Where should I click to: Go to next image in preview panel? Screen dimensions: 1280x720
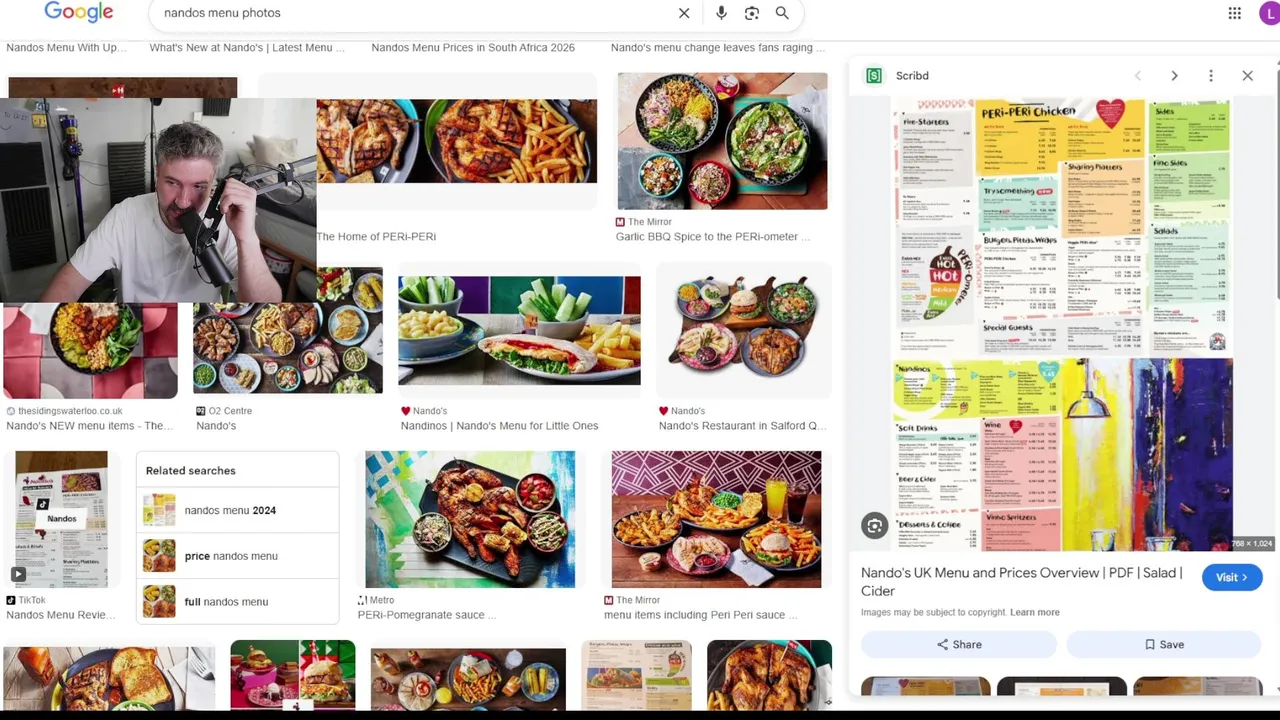pos(1174,76)
